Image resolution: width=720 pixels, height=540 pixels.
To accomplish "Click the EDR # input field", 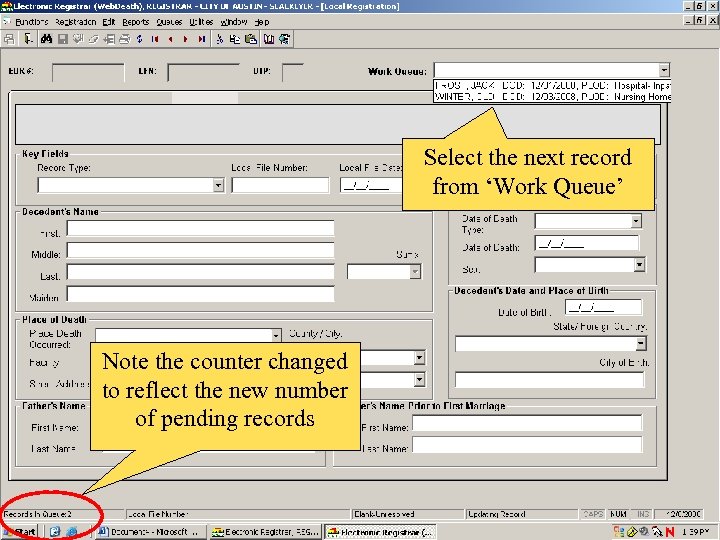I will (88, 73).
